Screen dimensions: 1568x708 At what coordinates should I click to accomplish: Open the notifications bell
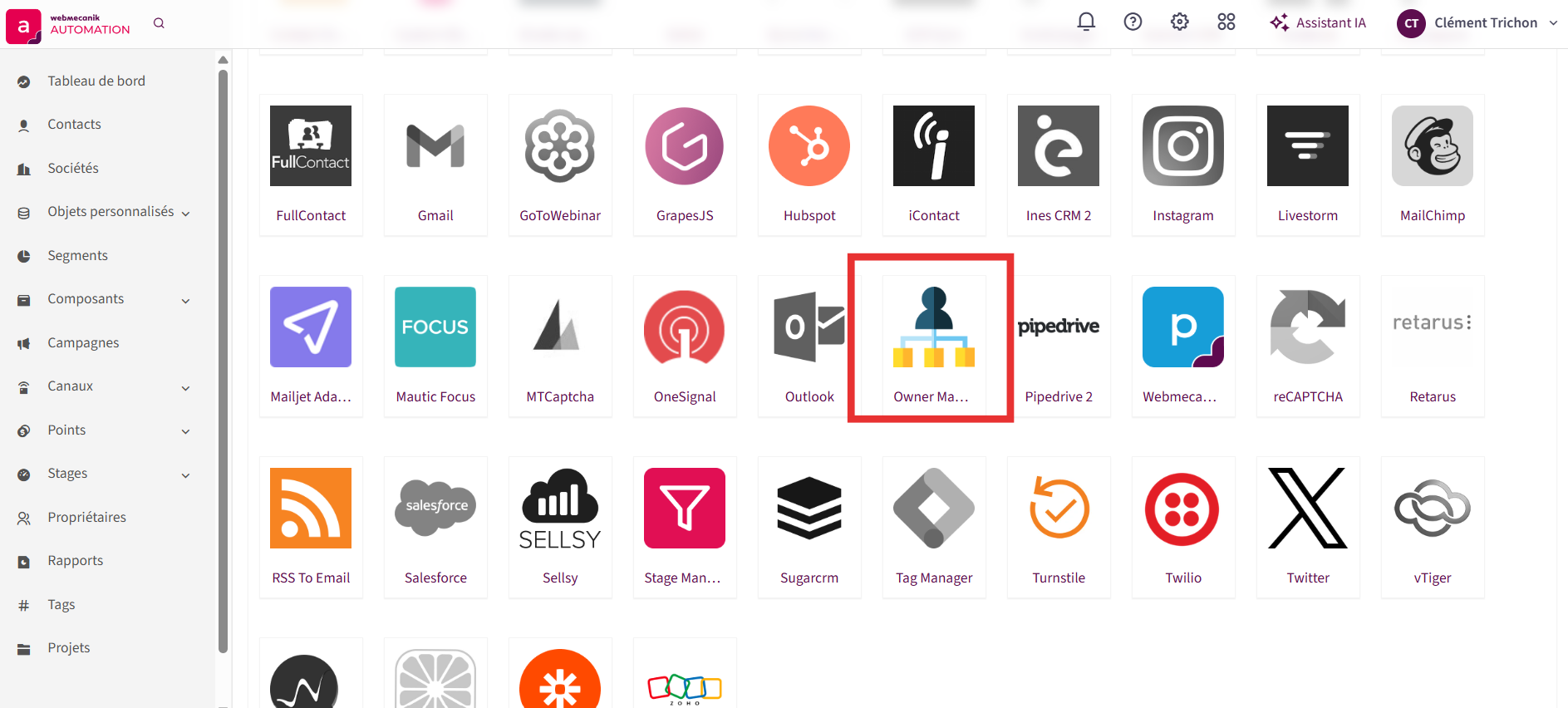click(x=1086, y=22)
